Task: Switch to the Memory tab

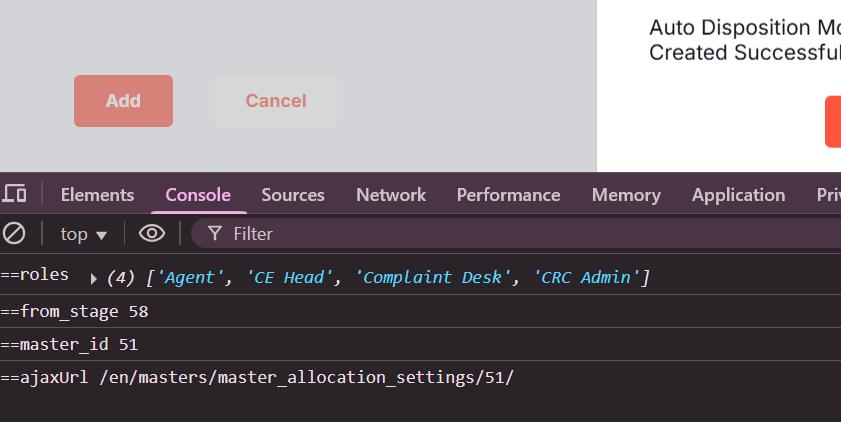Action: point(626,195)
